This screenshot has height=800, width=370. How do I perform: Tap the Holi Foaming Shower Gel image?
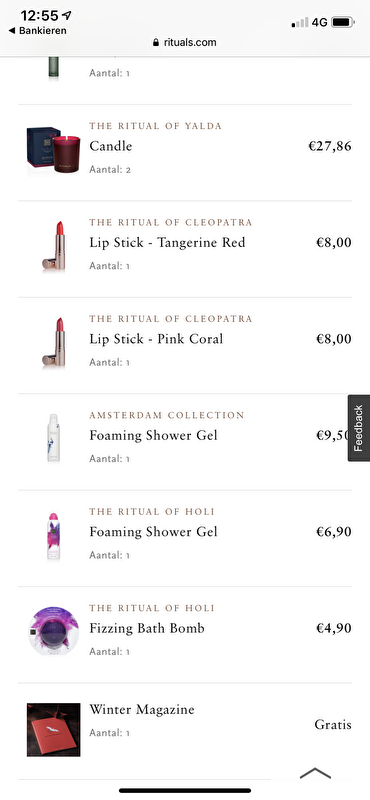click(54, 536)
